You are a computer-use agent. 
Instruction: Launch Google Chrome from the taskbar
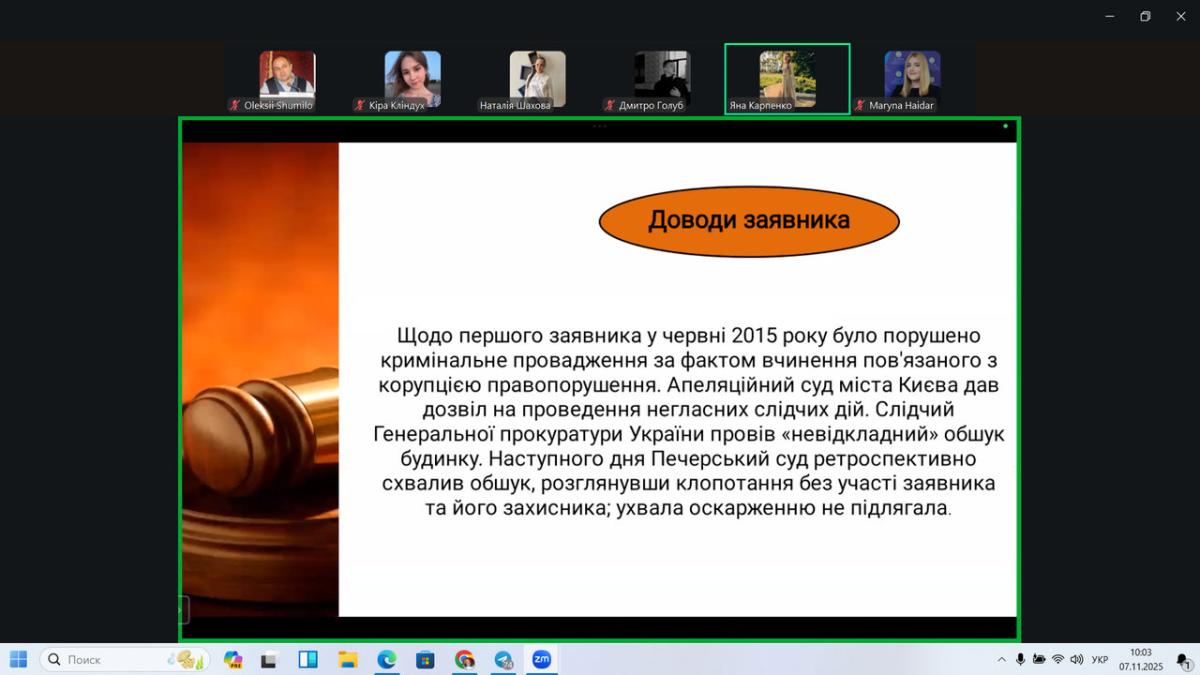464,660
